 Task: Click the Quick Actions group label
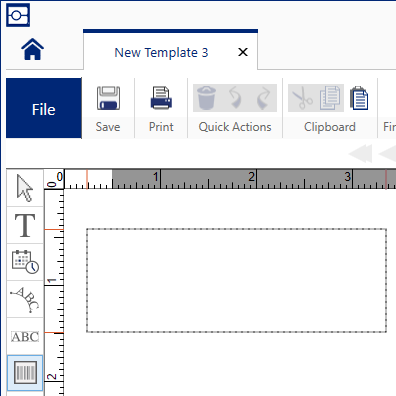click(235, 127)
